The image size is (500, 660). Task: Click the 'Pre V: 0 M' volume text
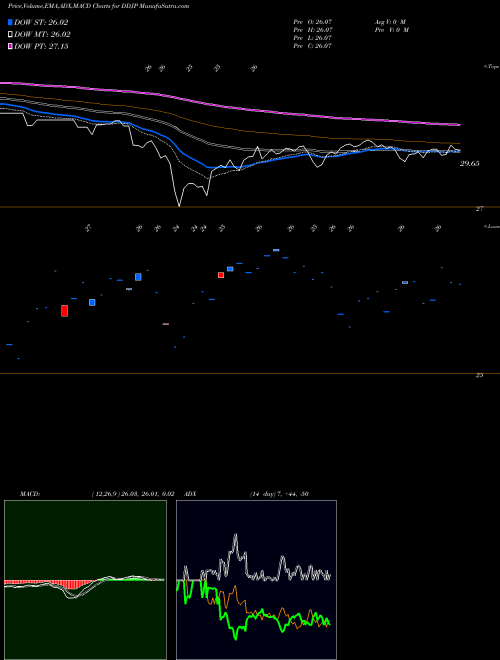click(392, 30)
